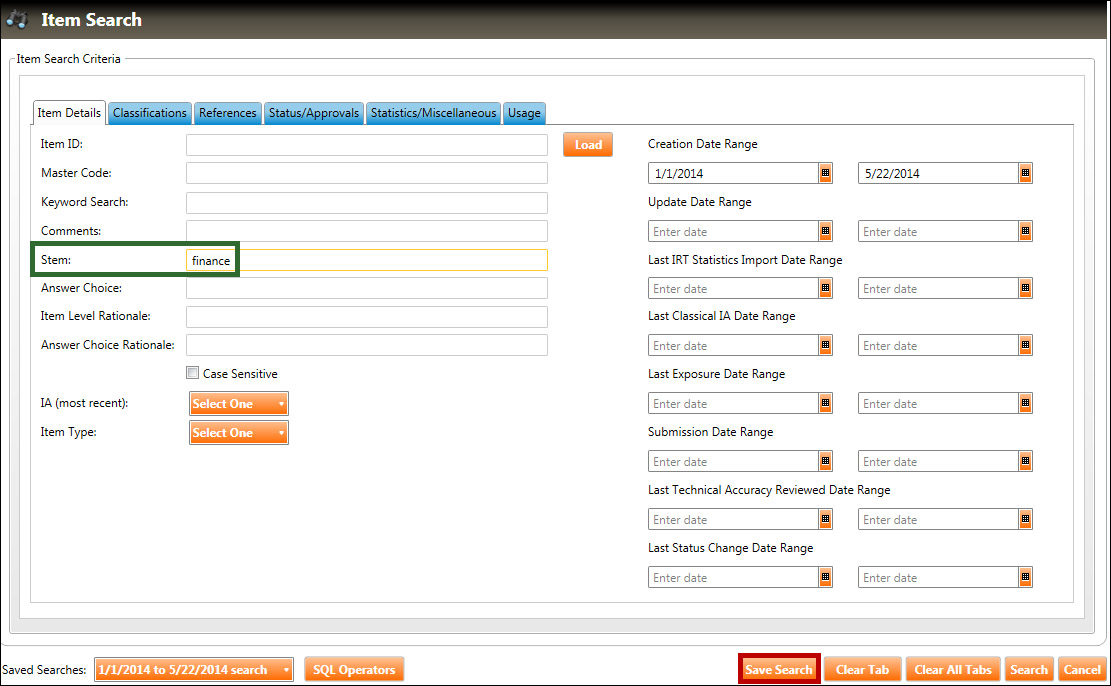Open calendar for Creation Date end field
1111x686 pixels.
[1025, 174]
